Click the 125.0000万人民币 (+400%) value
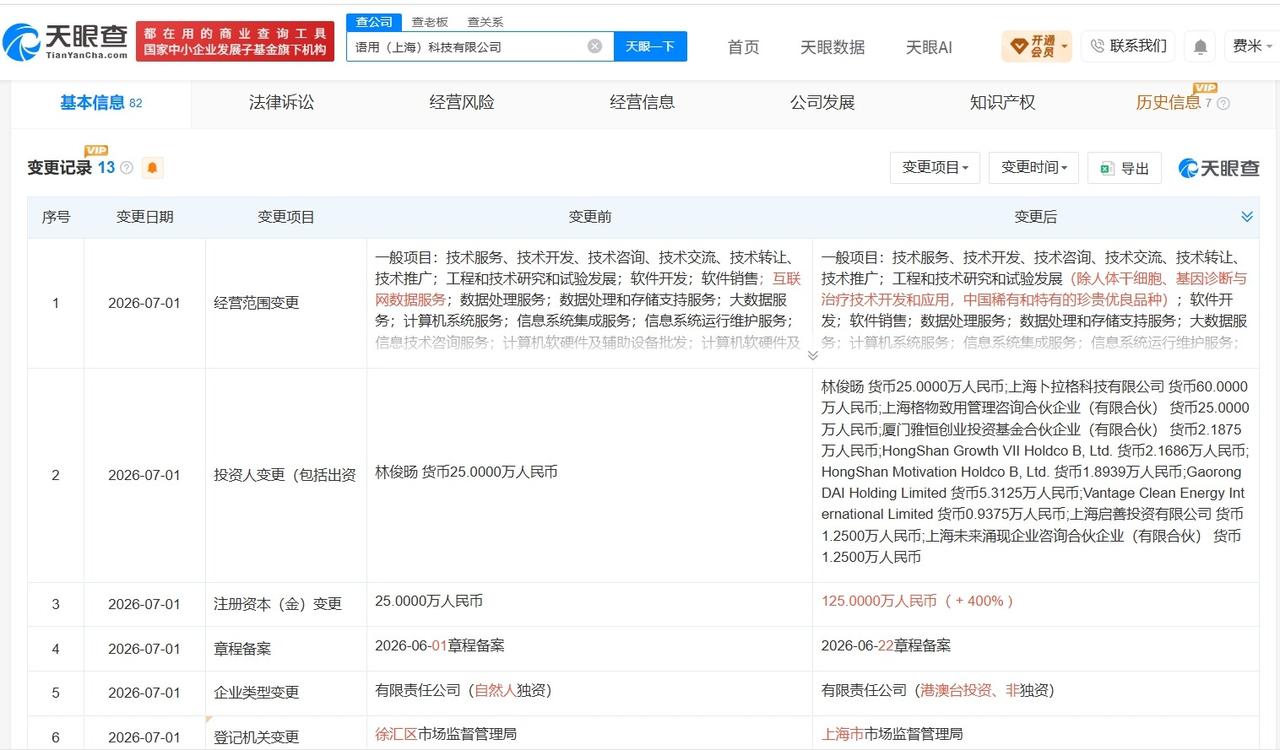 (918, 601)
